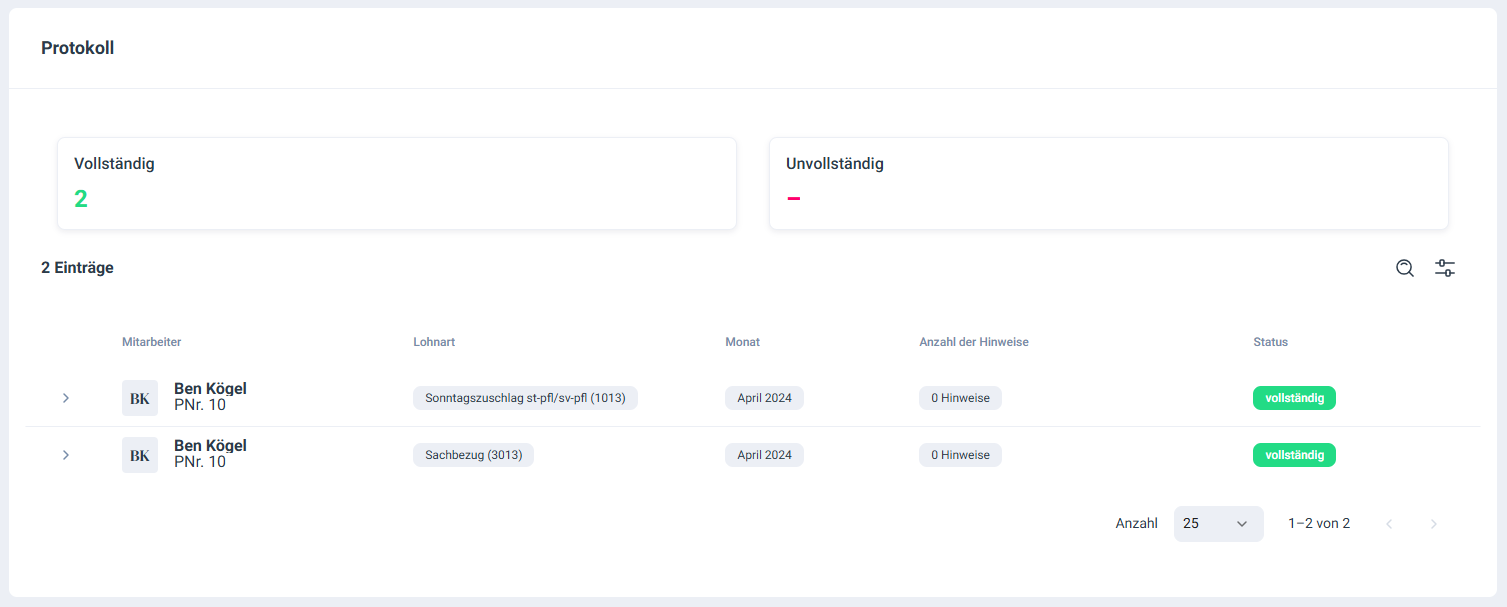This screenshot has width=1507, height=607.
Task: Select the Unvollständig summary card
Action: click(1108, 184)
